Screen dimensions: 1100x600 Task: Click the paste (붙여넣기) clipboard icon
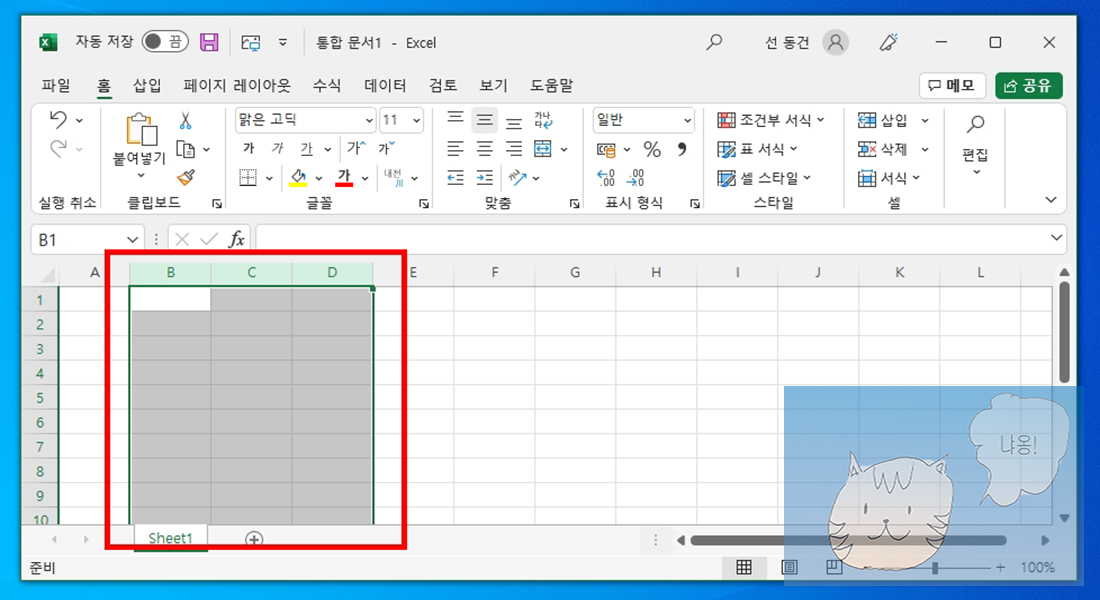pos(140,130)
